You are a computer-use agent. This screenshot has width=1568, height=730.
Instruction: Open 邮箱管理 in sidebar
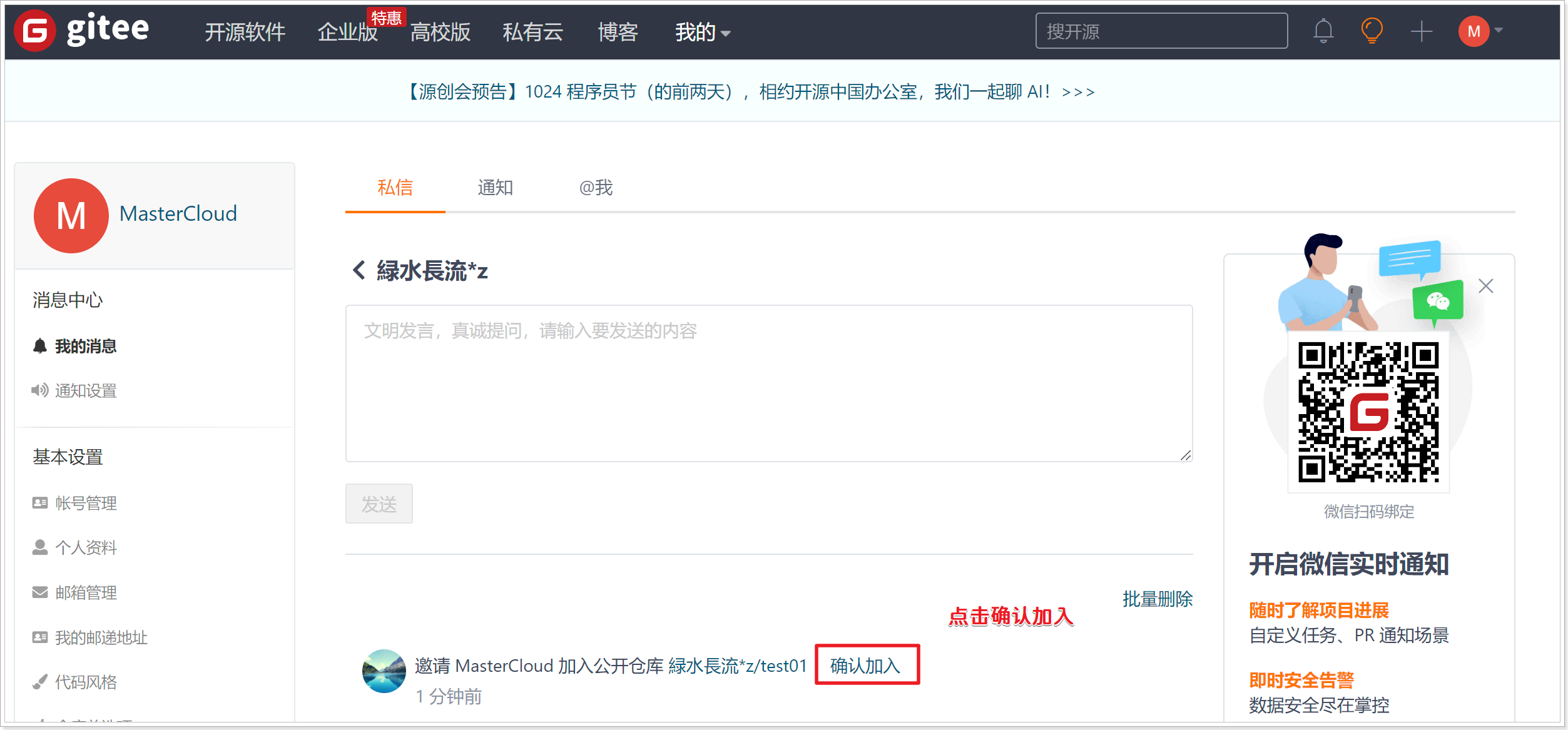86,592
